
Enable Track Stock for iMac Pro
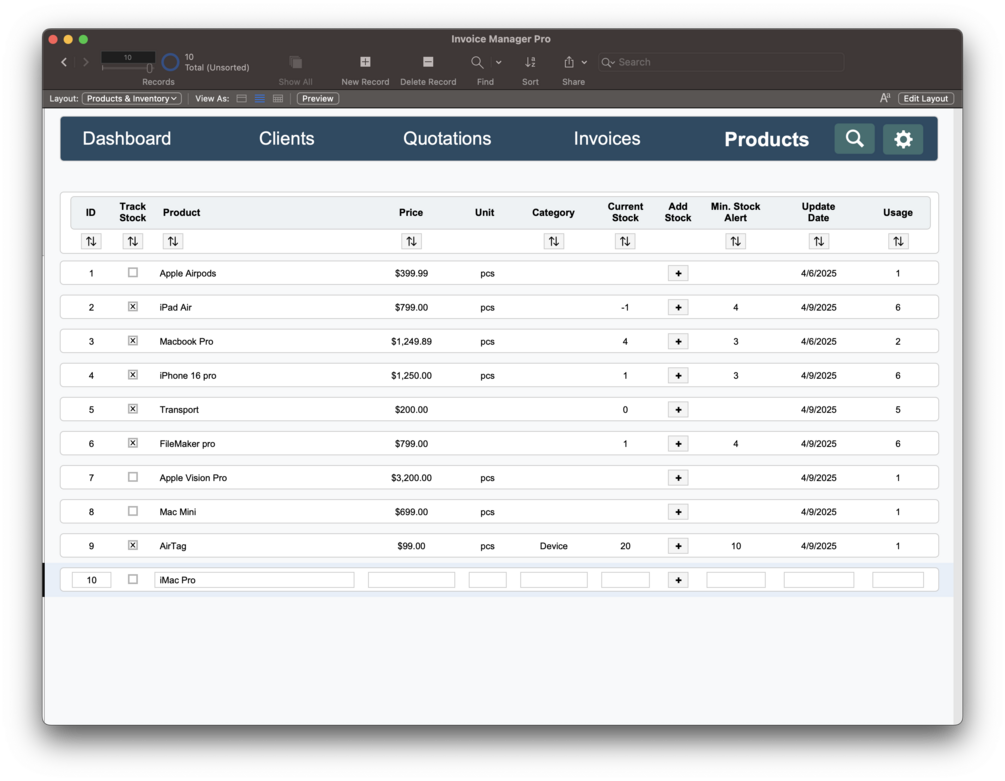pos(133,579)
